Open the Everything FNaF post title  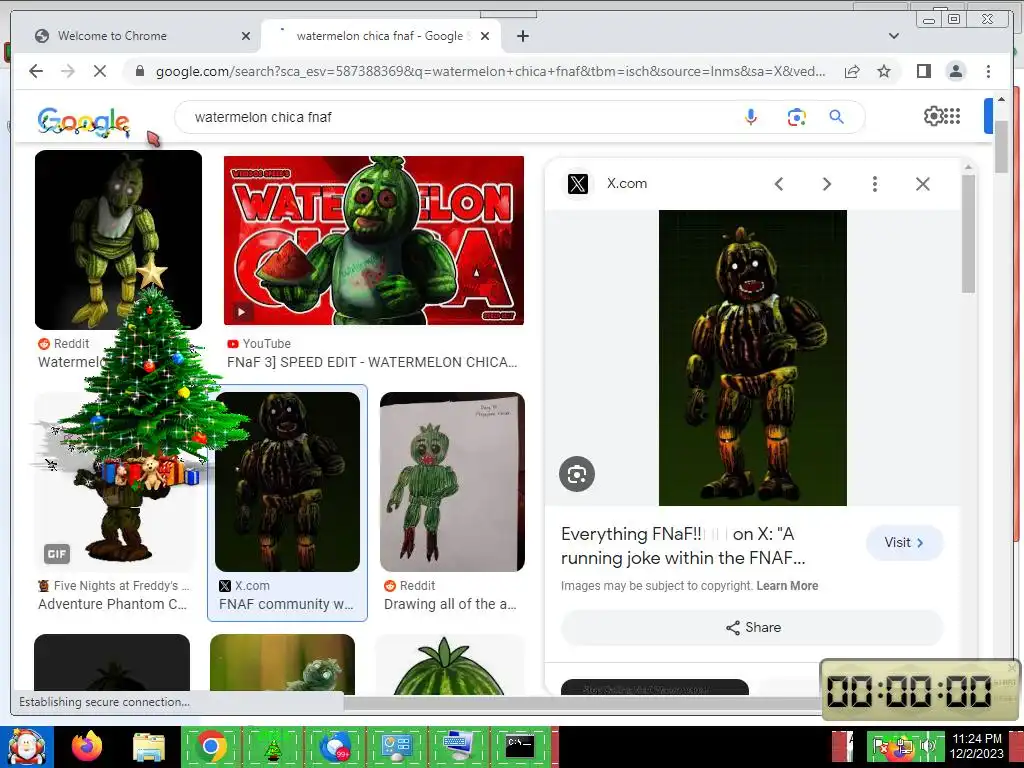[683, 546]
